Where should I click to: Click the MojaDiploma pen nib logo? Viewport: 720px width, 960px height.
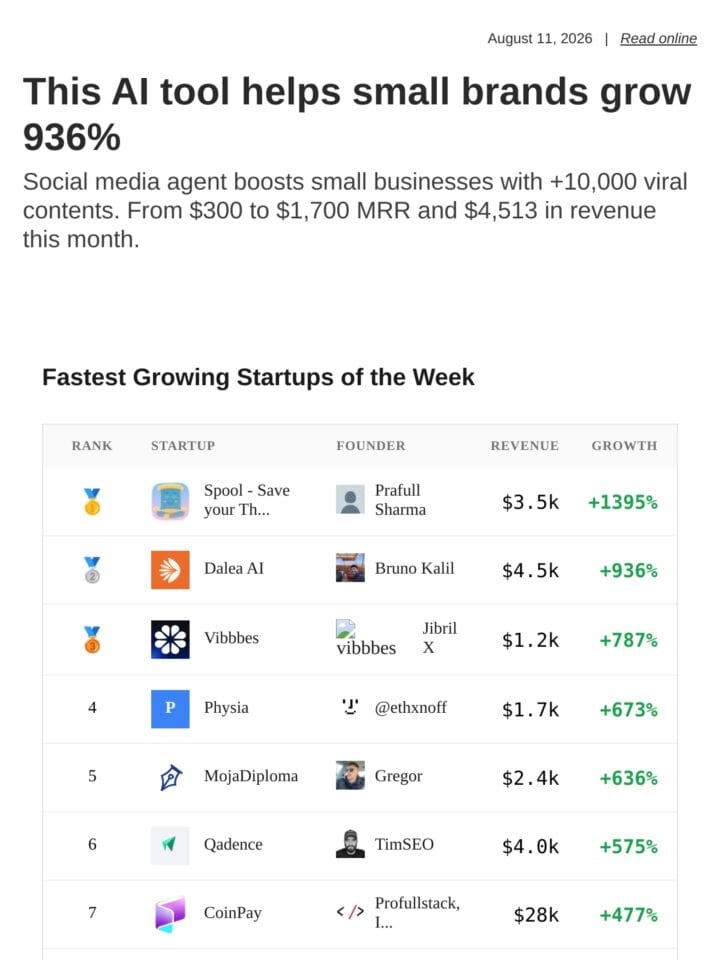click(x=170, y=777)
